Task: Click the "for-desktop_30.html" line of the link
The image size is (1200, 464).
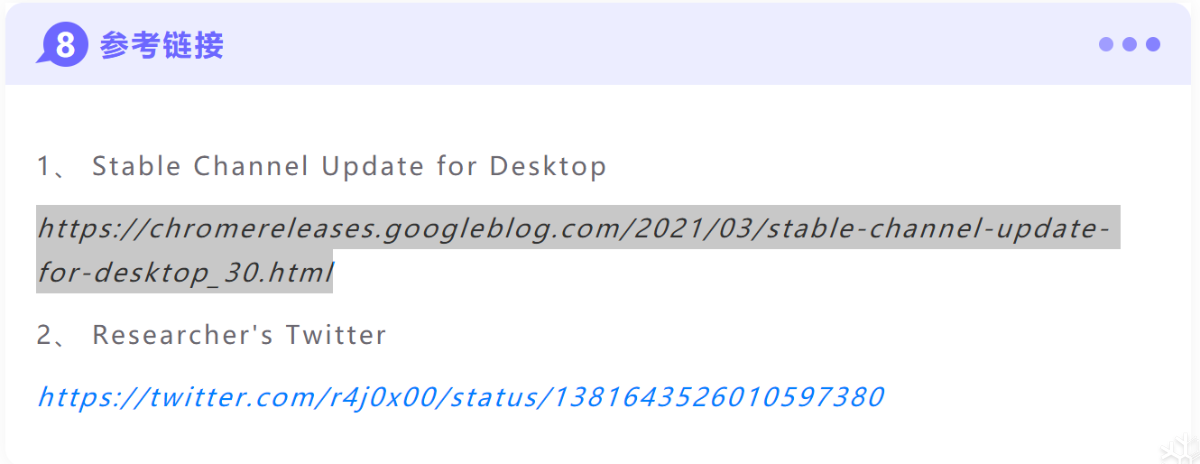Action: pos(185,272)
